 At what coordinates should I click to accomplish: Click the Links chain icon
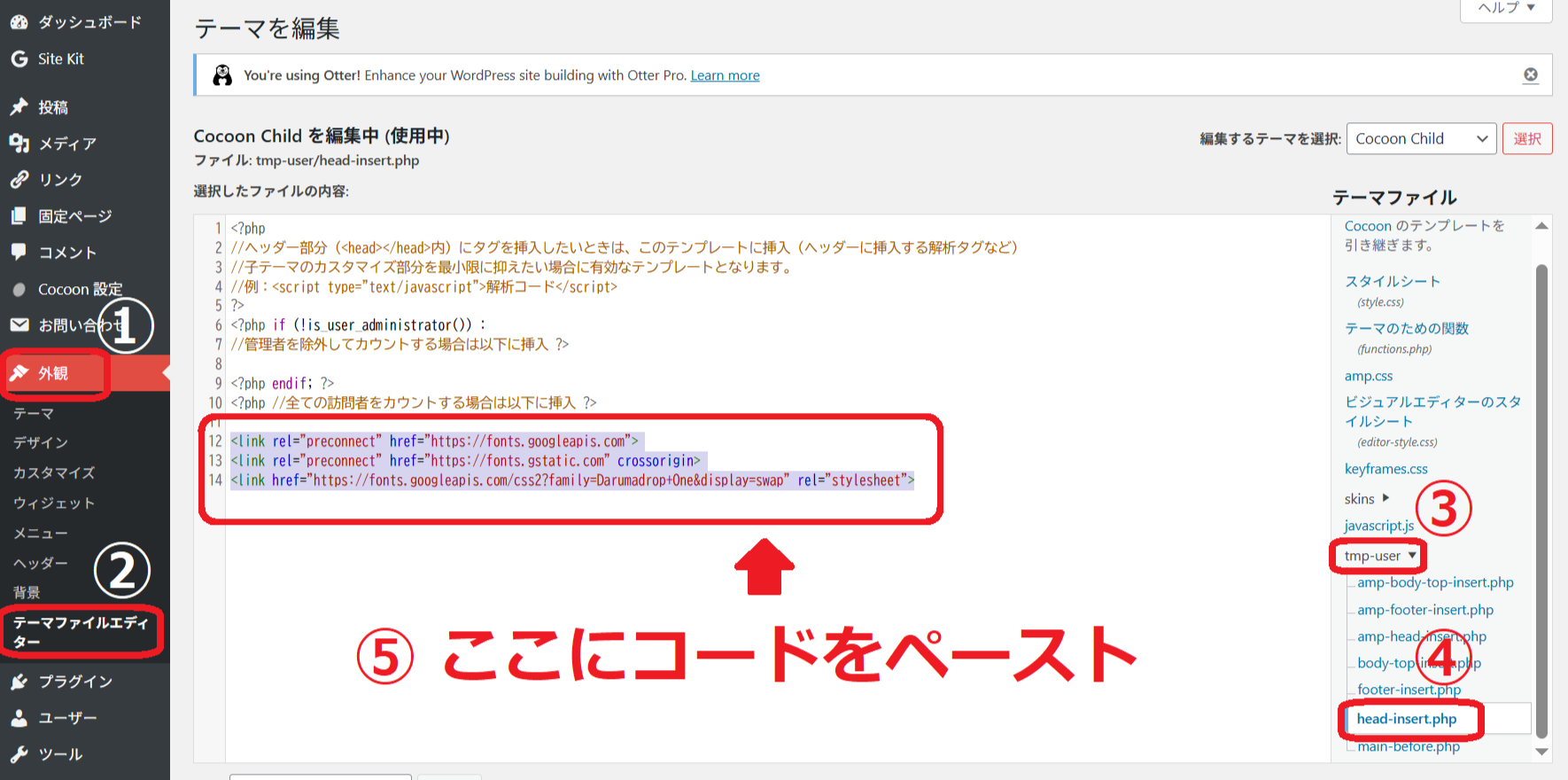pos(19,180)
